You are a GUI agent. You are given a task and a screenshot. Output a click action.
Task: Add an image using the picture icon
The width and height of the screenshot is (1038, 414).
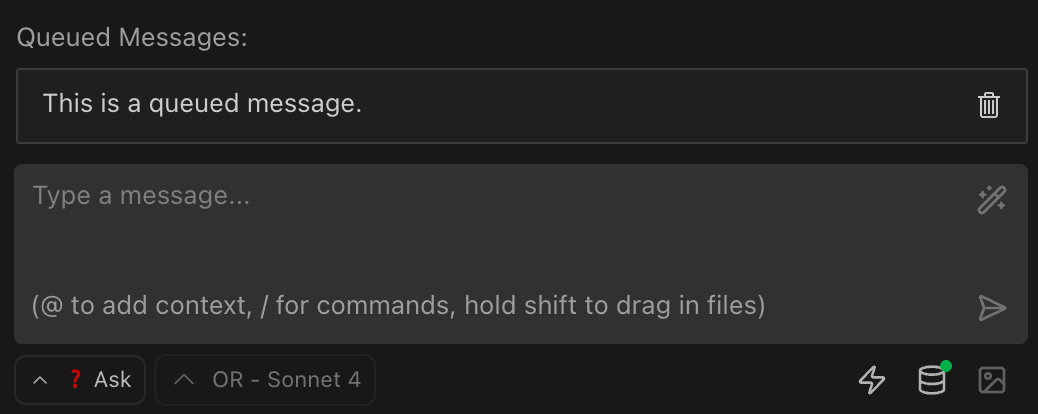[x=991, y=380]
